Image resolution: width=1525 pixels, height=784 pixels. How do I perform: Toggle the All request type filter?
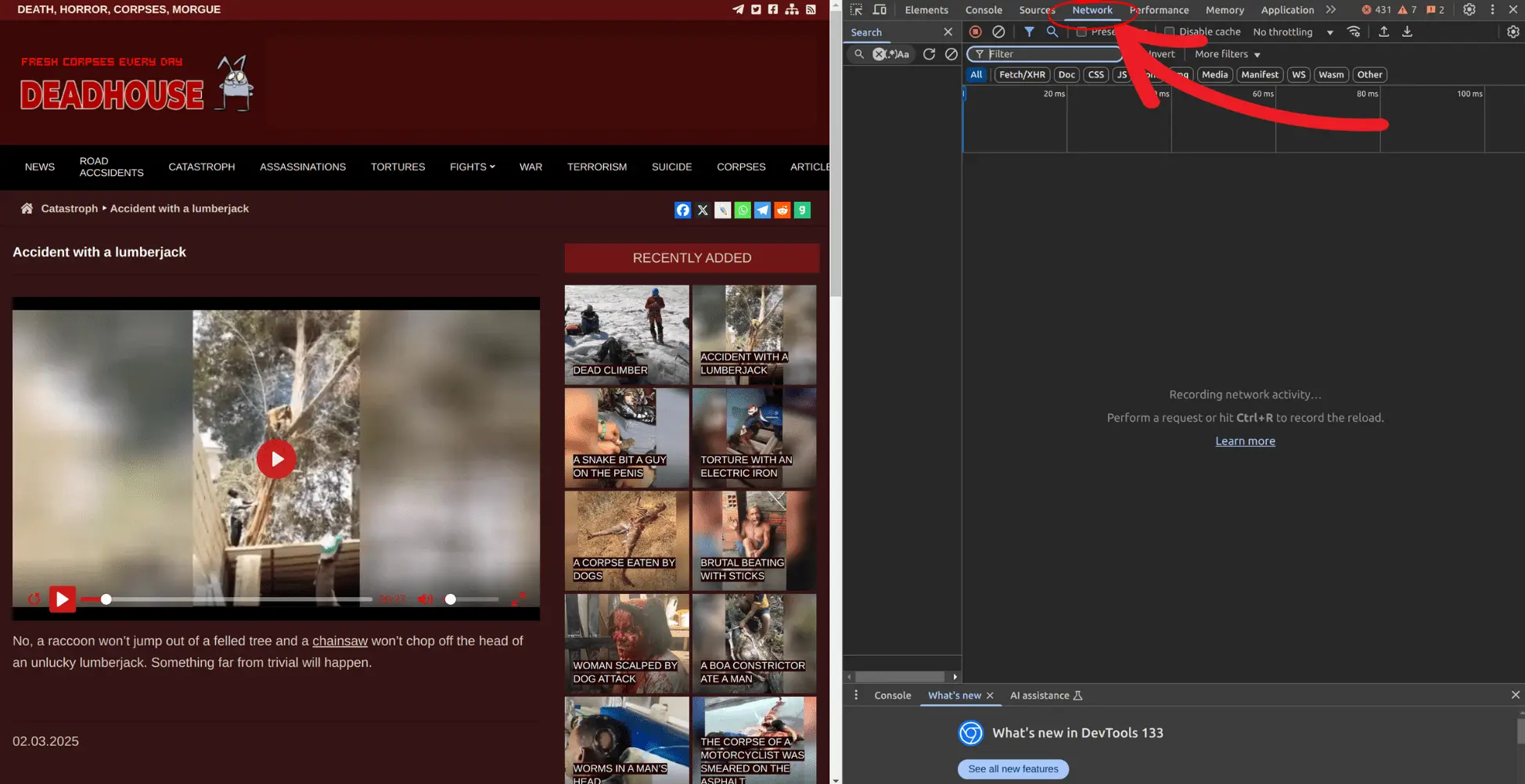(x=976, y=74)
